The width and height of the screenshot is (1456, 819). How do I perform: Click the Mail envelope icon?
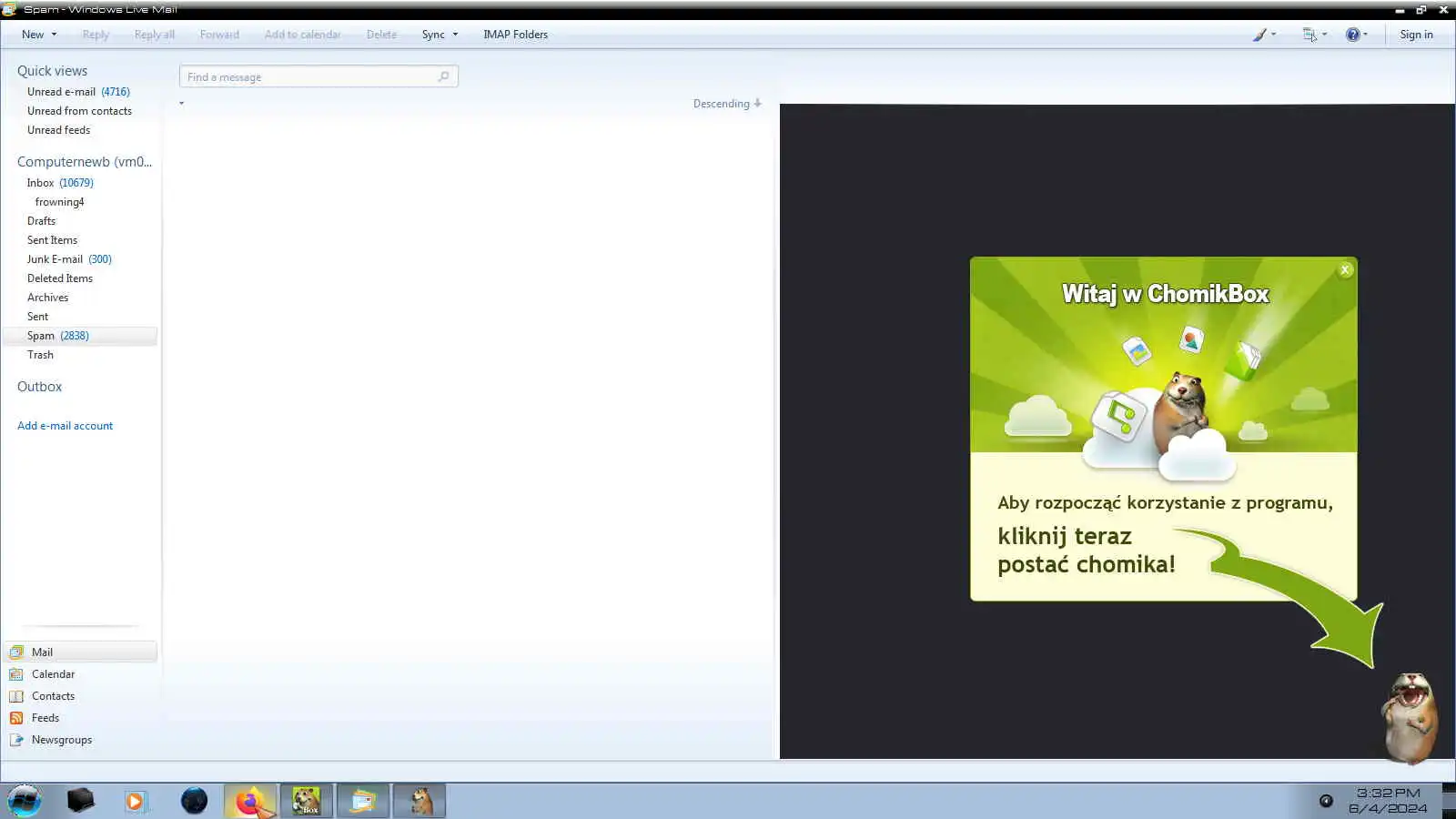point(16,652)
